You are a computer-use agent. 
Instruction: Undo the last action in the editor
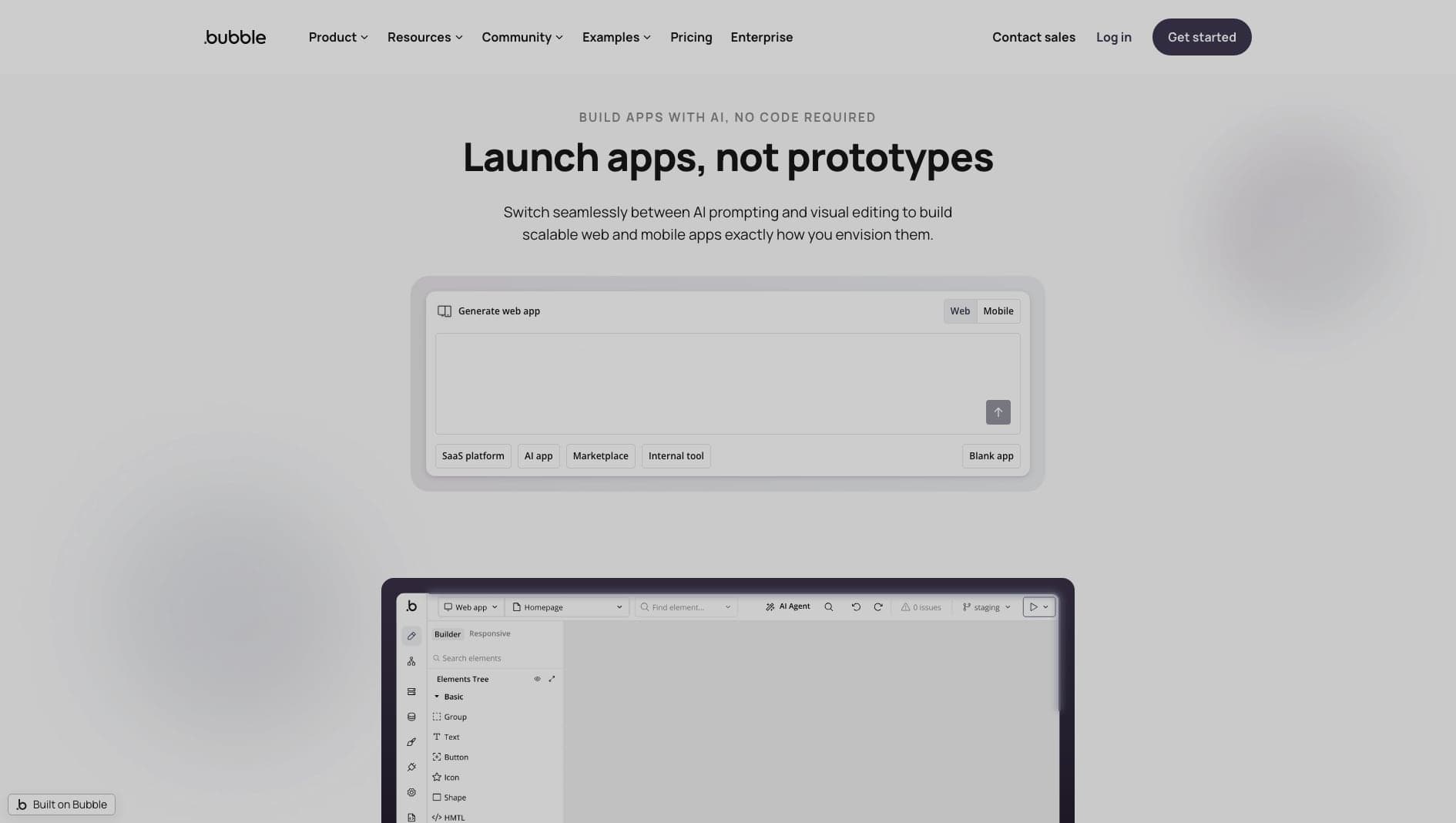pos(856,607)
